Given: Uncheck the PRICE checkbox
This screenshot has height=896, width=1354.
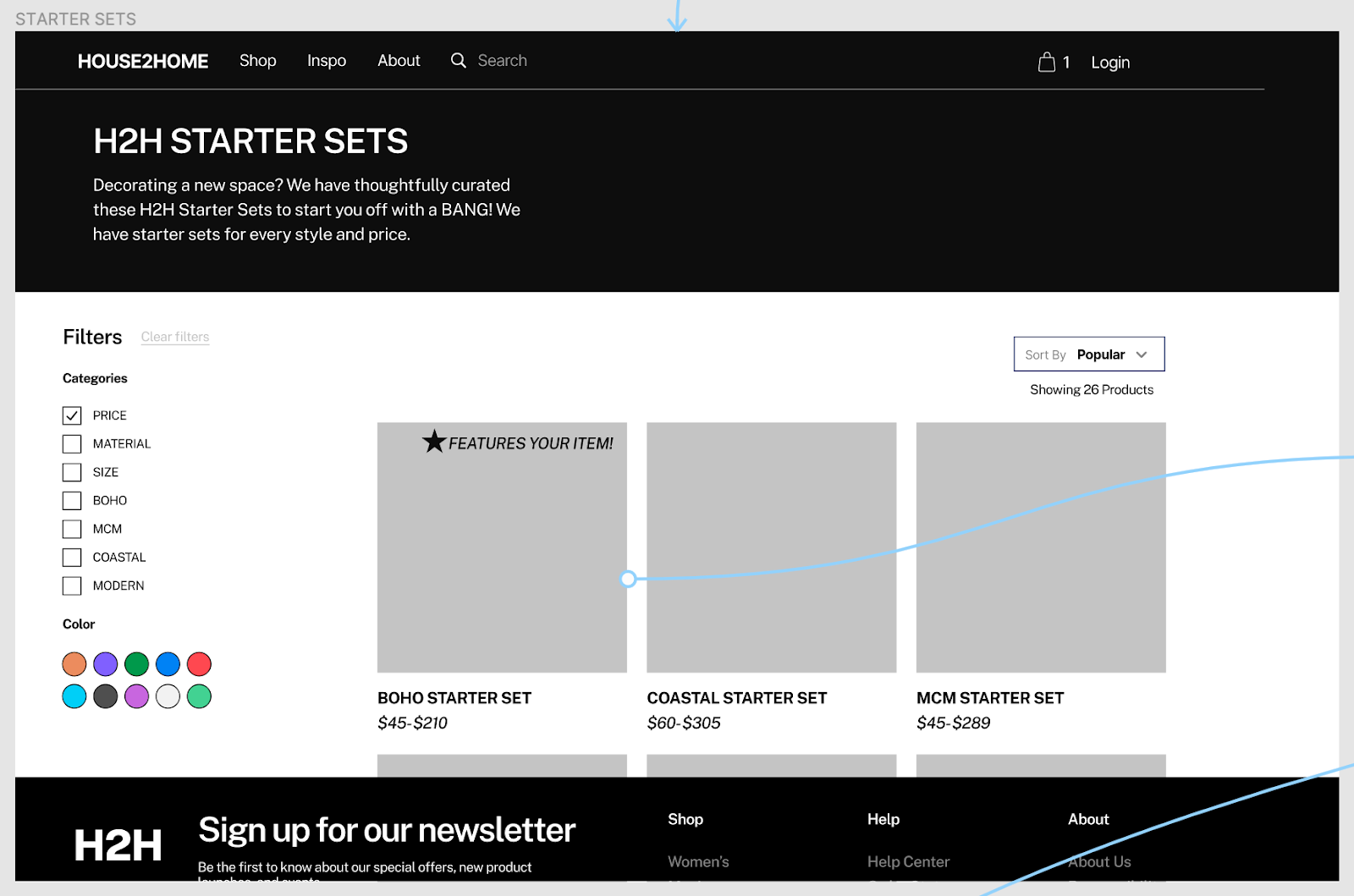Looking at the screenshot, I should pyautogui.click(x=72, y=415).
